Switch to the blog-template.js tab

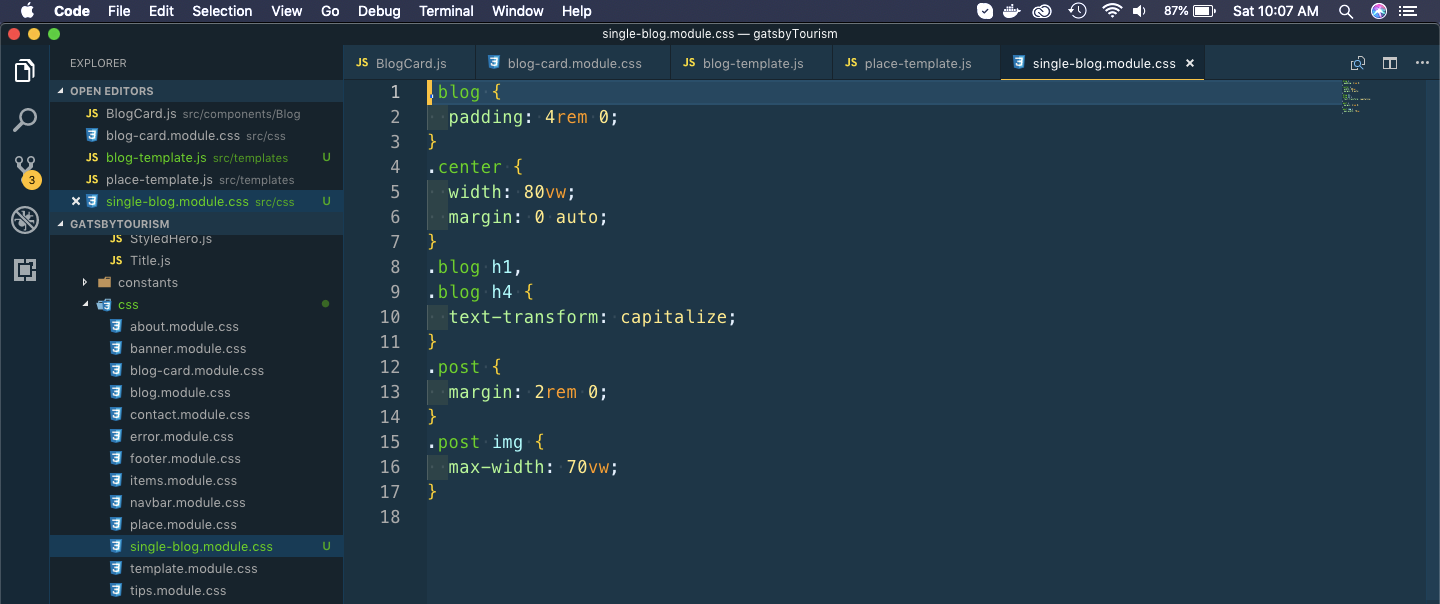(752, 63)
